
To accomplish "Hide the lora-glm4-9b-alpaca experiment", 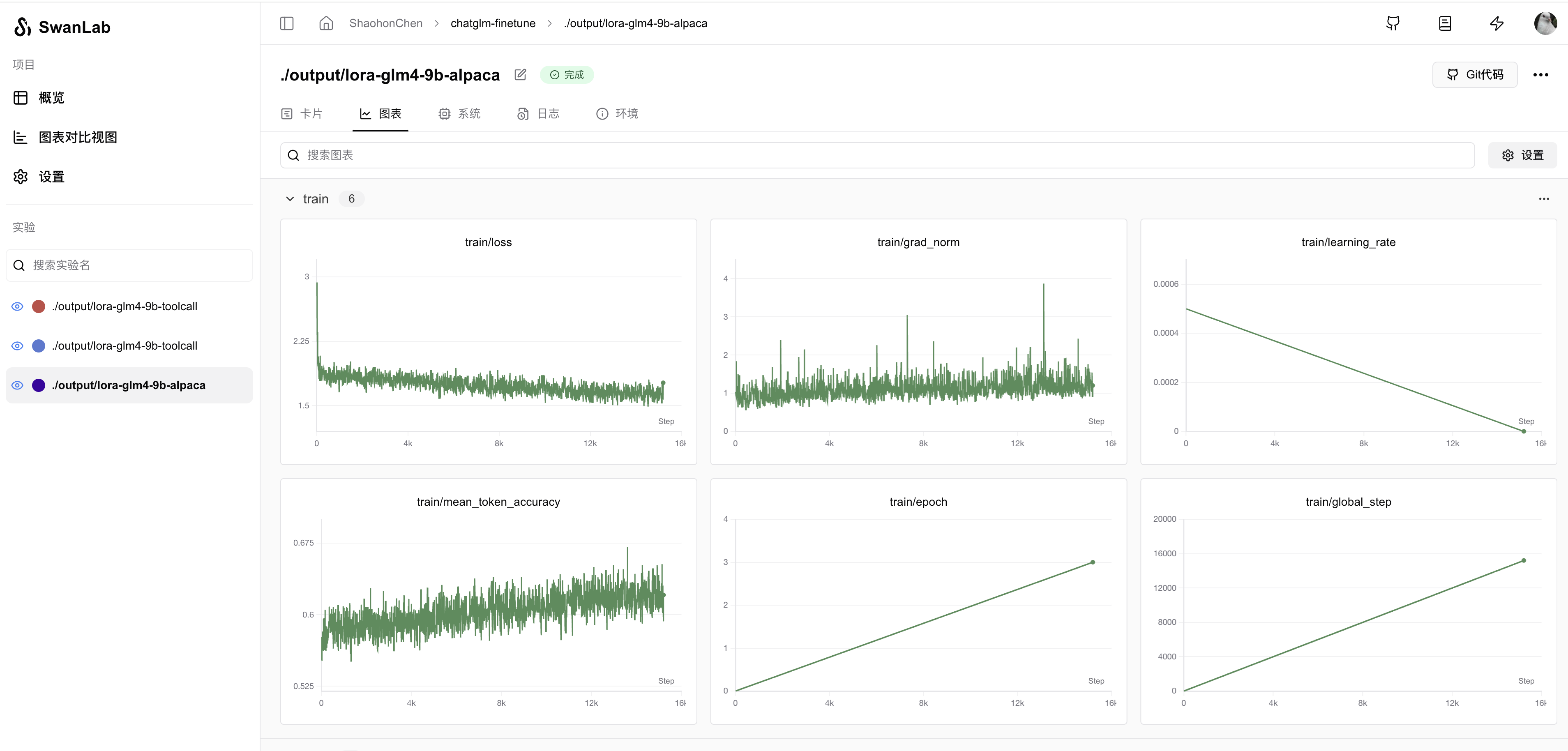I will coord(18,385).
